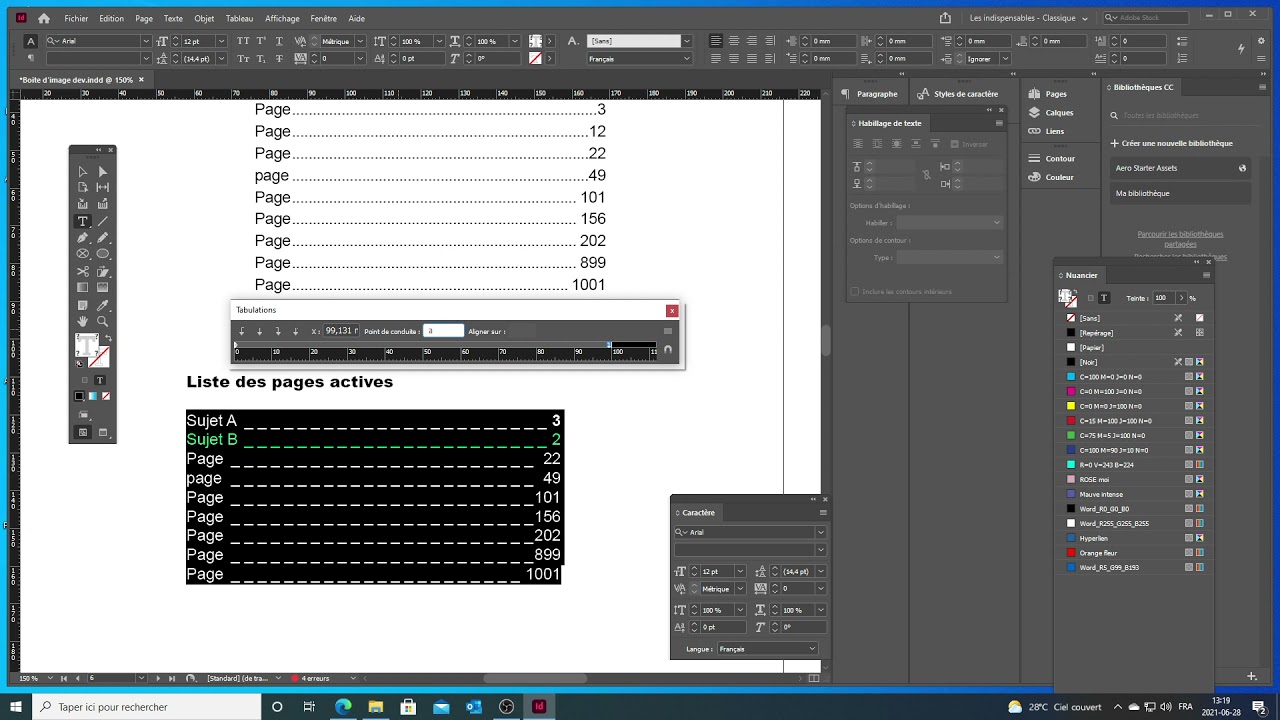Apply formatting to text T button
This screenshot has width=1280, height=720.
coord(99,381)
